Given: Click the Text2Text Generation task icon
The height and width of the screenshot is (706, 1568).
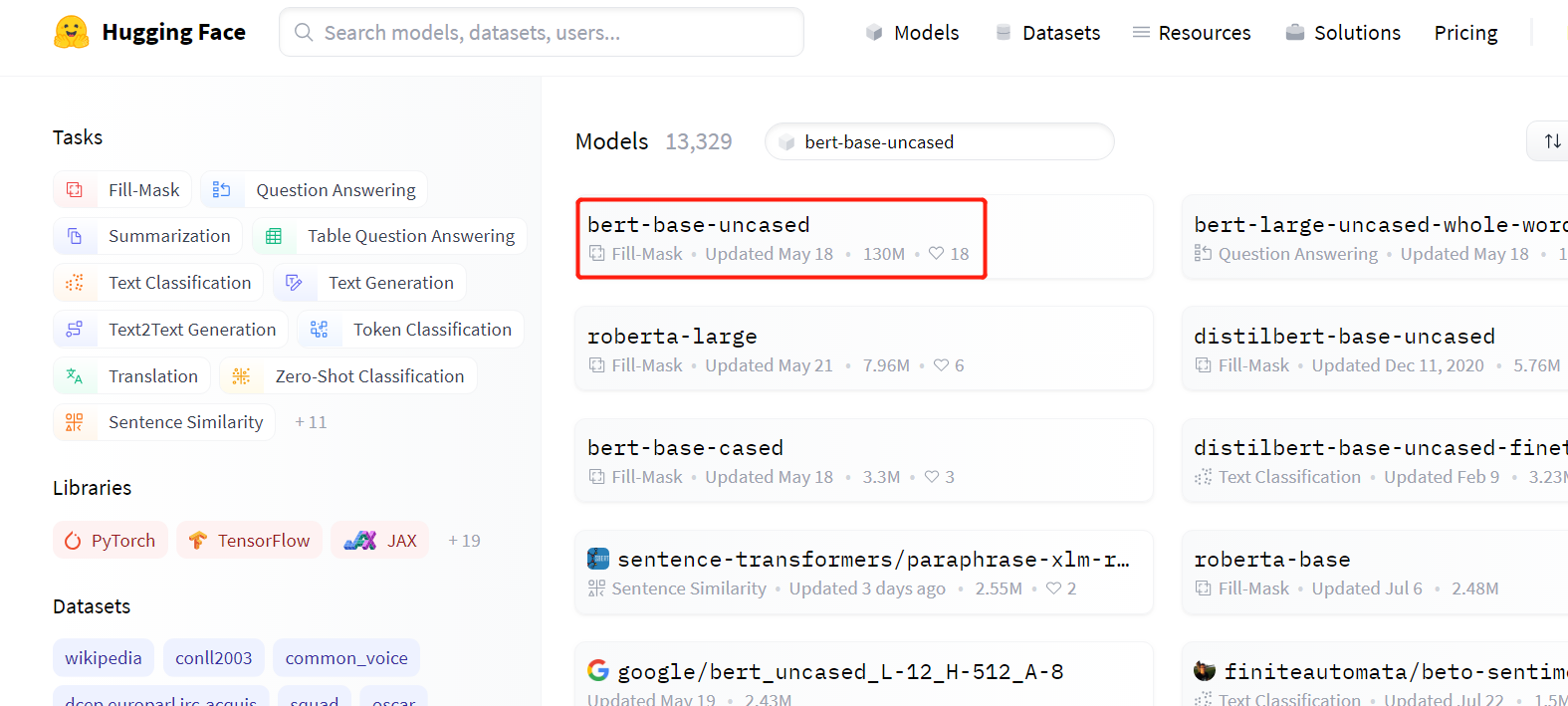Looking at the screenshot, I should click(x=75, y=330).
